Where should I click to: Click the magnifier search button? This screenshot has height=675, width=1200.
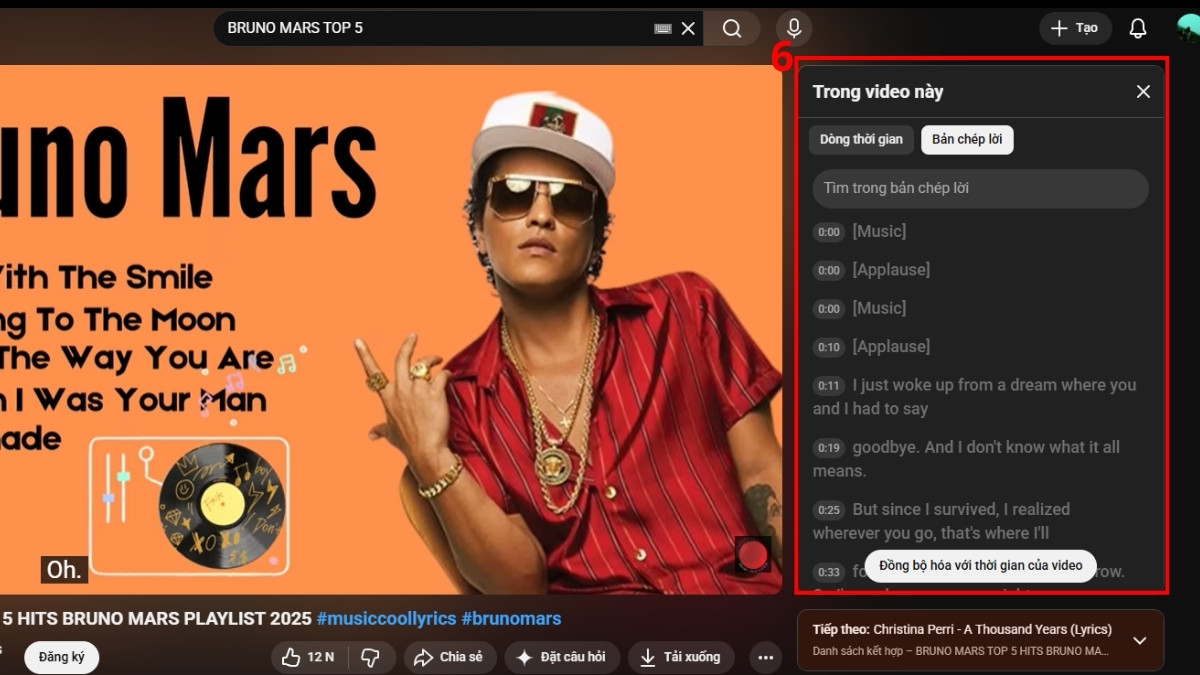(x=732, y=28)
